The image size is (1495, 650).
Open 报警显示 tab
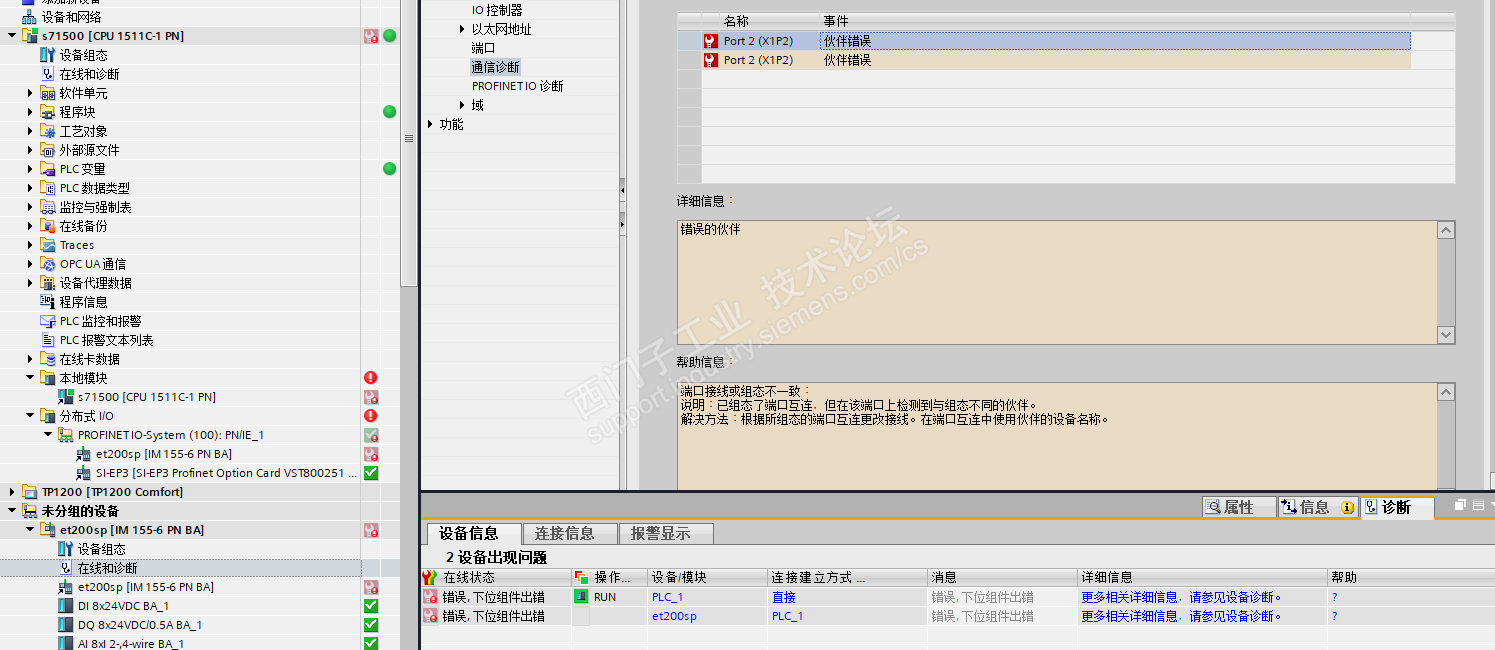666,533
